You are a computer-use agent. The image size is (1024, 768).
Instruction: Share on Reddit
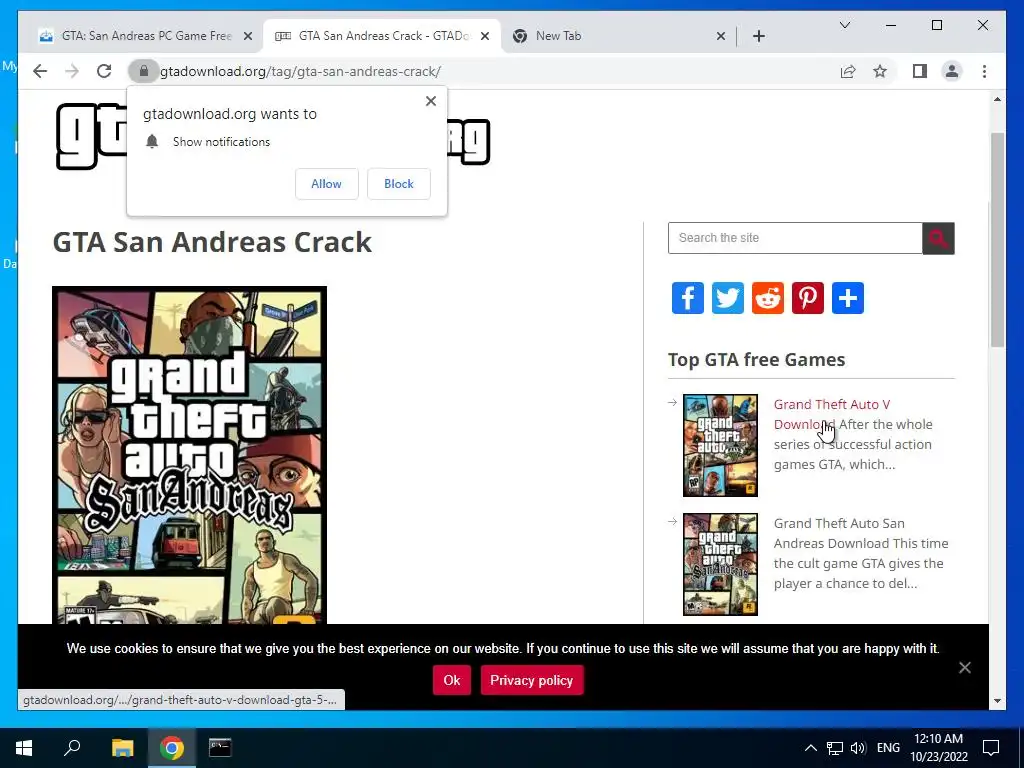point(767,298)
